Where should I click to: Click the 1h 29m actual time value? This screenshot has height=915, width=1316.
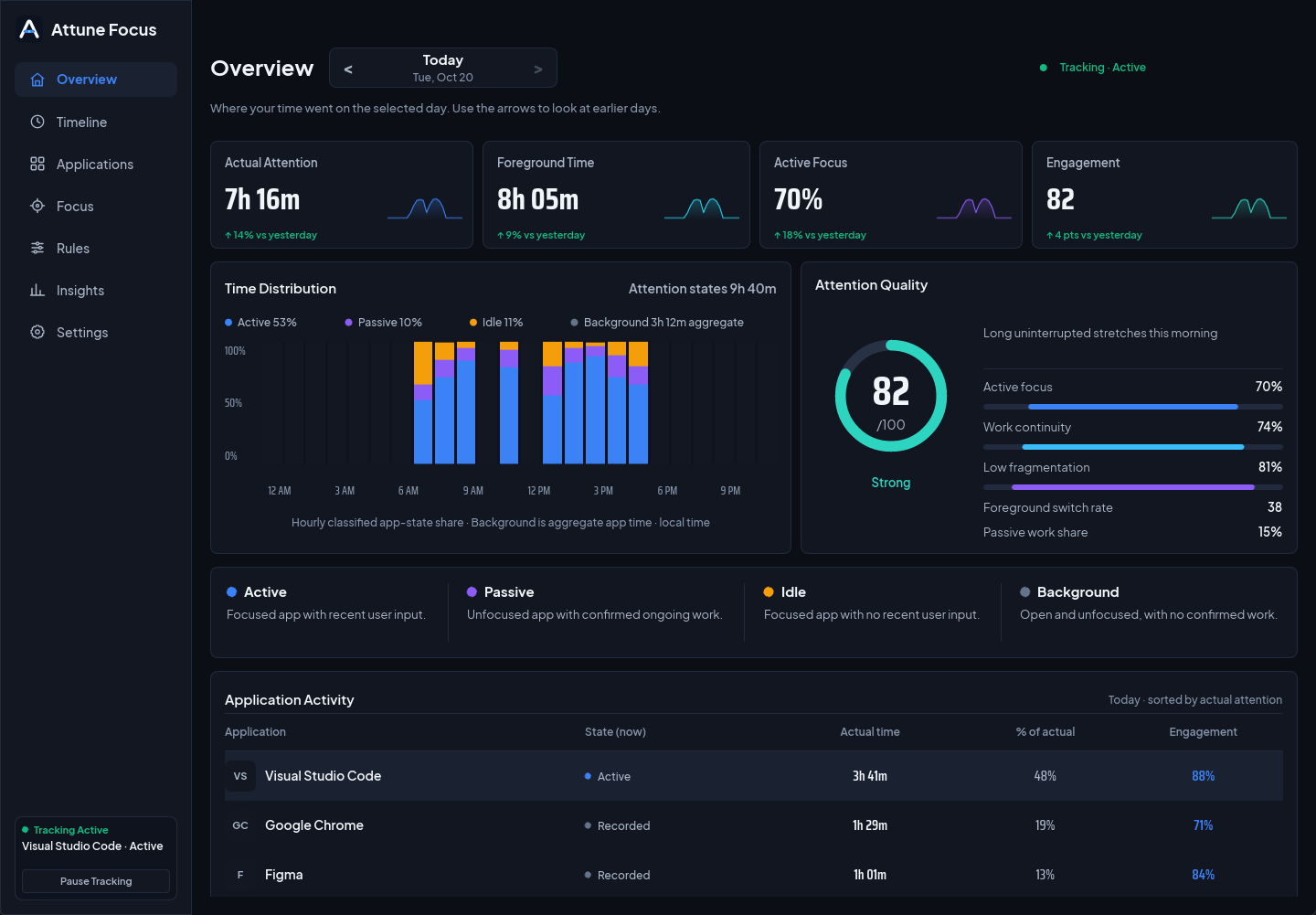[x=870, y=825]
